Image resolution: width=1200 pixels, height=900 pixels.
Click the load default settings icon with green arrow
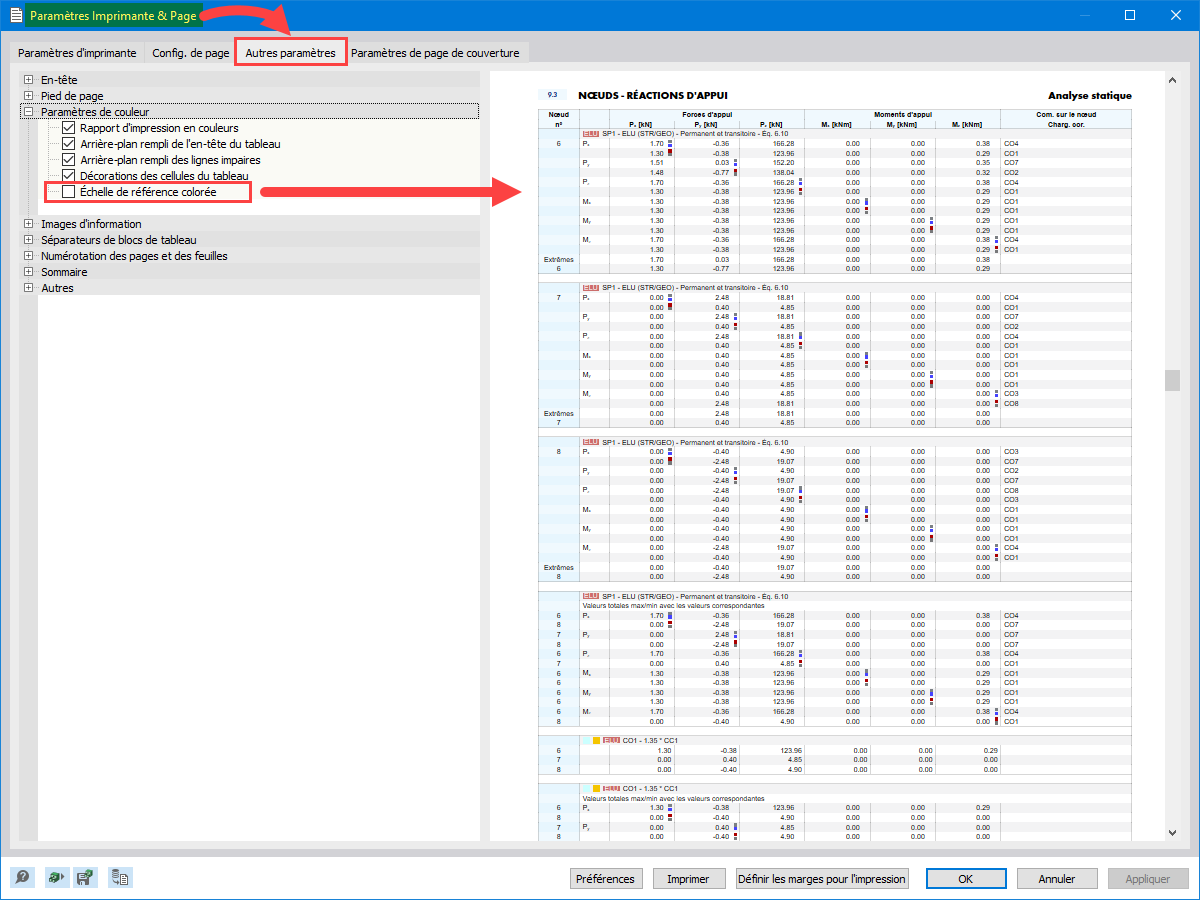coord(55,877)
